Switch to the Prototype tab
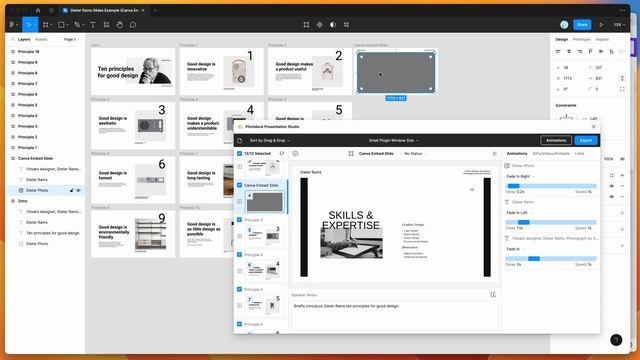Viewport: 640px width, 360px height. [582, 40]
